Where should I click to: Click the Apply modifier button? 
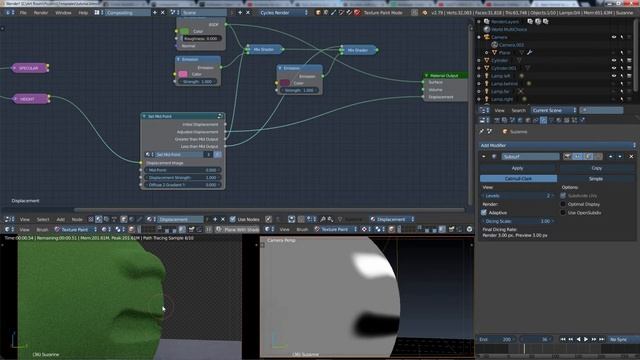518,168
